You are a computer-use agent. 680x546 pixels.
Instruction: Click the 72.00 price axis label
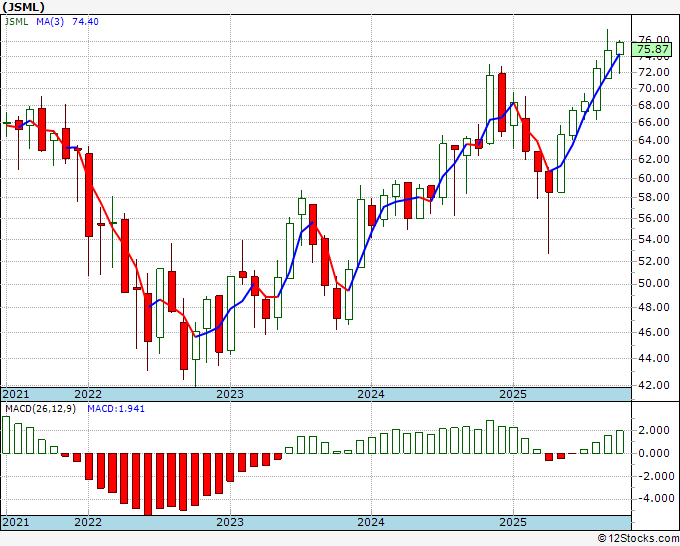click(656, 72)
